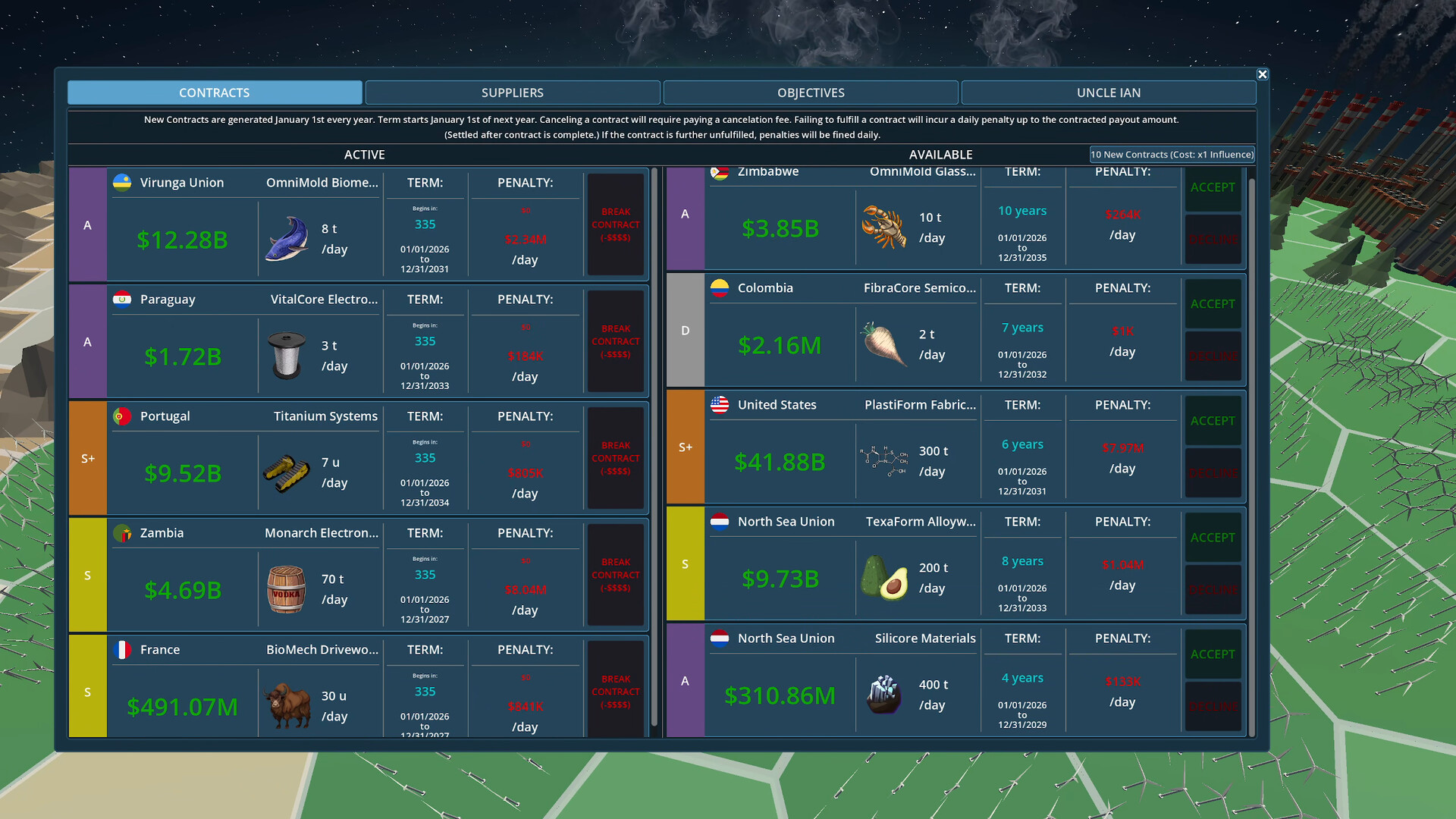Screen dimensions: 1456x819
Task: Open the UNCLE IAN tab
Action: (x=1108, y=92)
